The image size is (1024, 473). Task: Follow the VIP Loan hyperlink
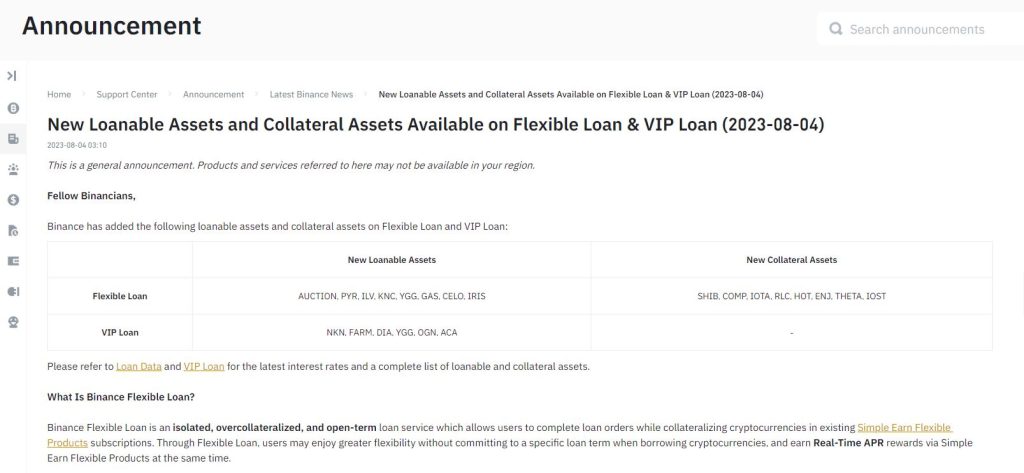[204, 366]
